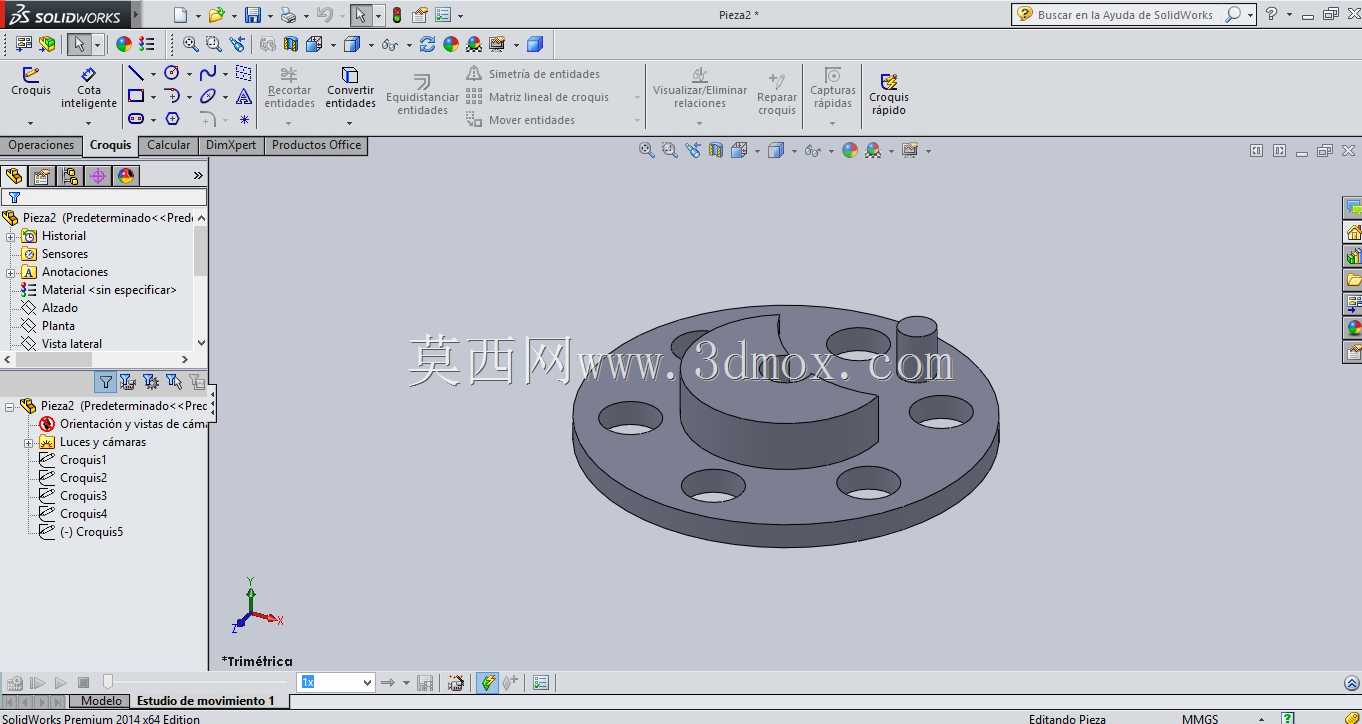1362x724 pixels.
Task: Click the feature tree filter input field
Action: (x=104, y=198)
